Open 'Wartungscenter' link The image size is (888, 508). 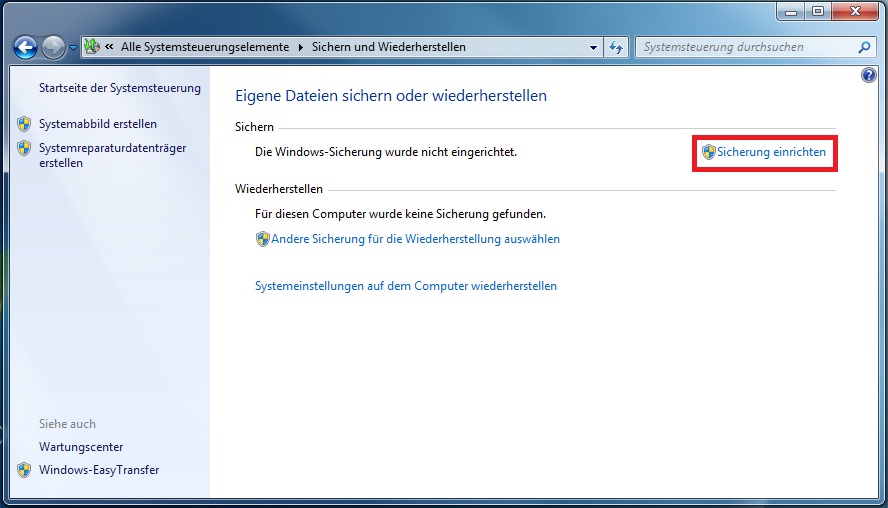(81, 447)
